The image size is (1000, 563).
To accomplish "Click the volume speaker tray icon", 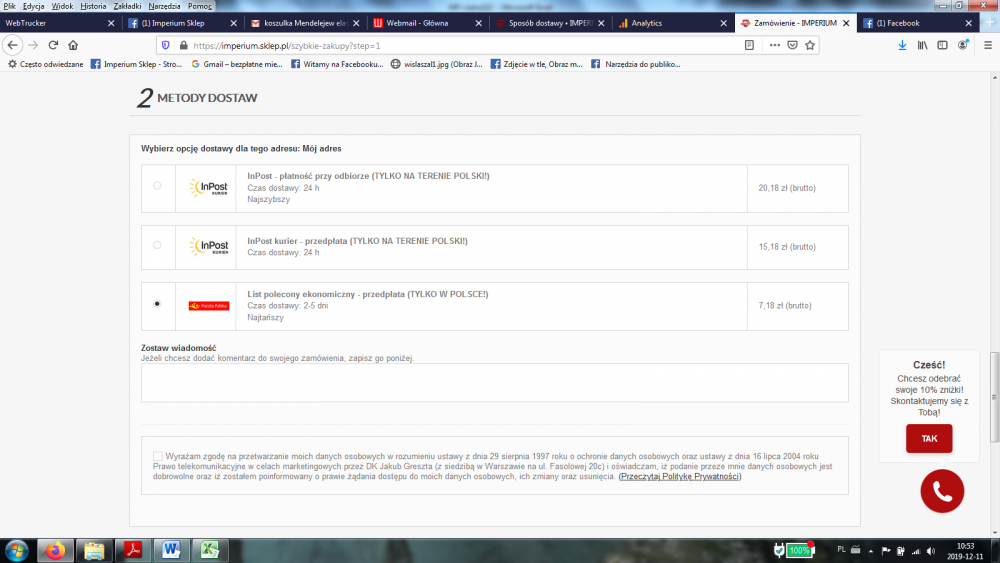I will pyautogui.click(x=931, y=551).
